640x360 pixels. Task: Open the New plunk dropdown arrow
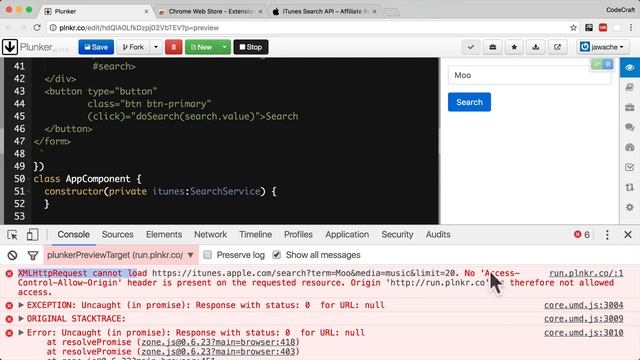tap(224, 47)
